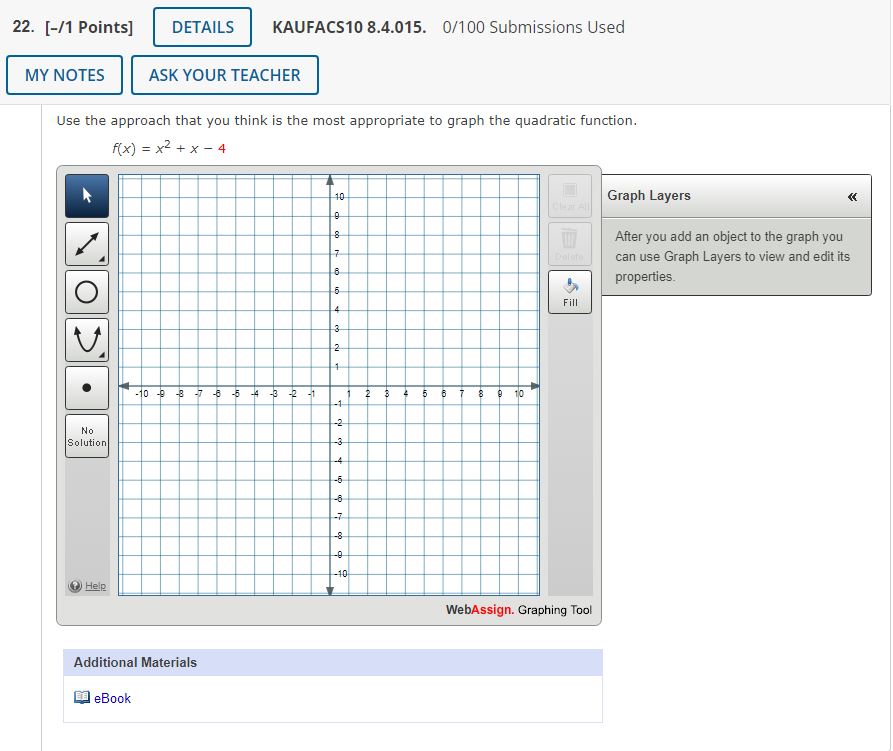Select the line drawing tool
Screen dimensions: 893x751
pyautogui.click(x=87, y=243)
